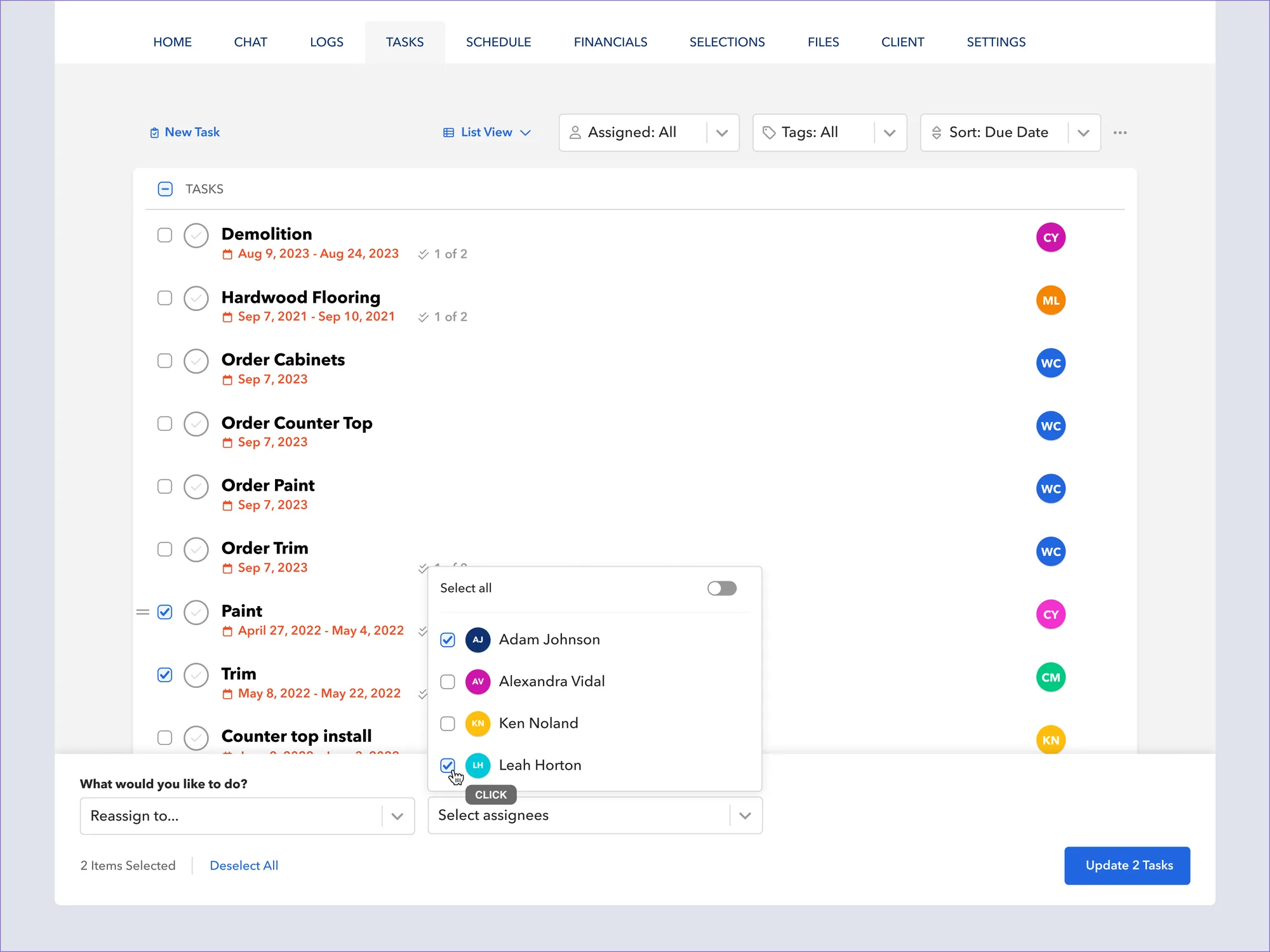Toggle the TASKS header select-all checkbox

pos(165,189)
